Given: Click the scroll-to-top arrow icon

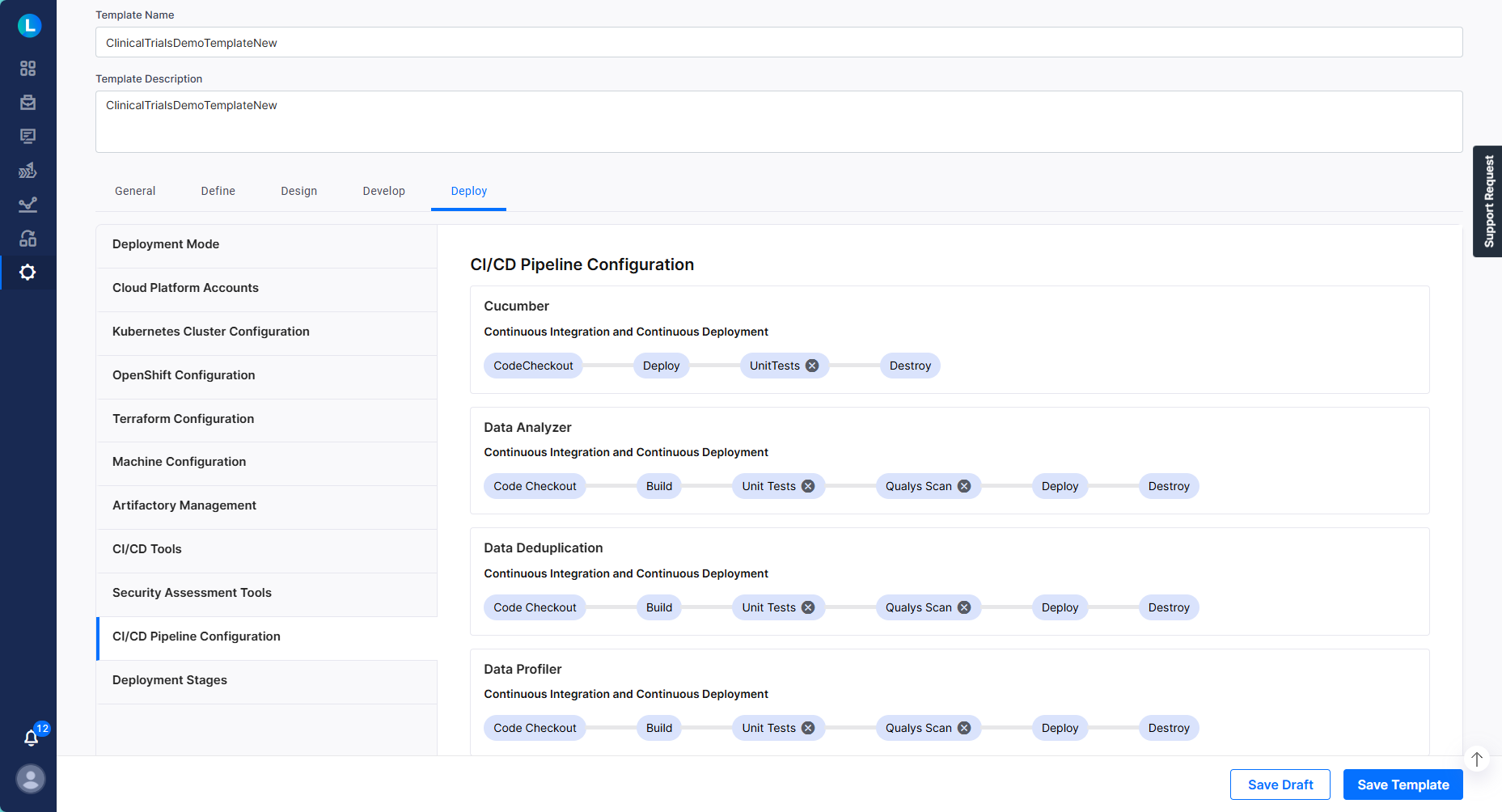Looking at the screenshot, I should click(1476, 759).
